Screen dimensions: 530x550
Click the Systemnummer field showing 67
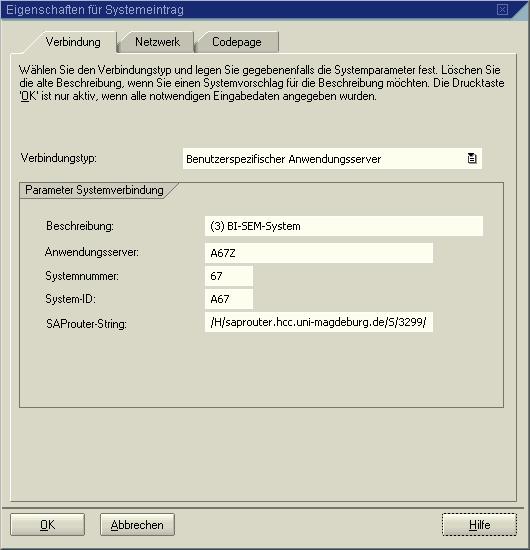click(x=229, y=276)
